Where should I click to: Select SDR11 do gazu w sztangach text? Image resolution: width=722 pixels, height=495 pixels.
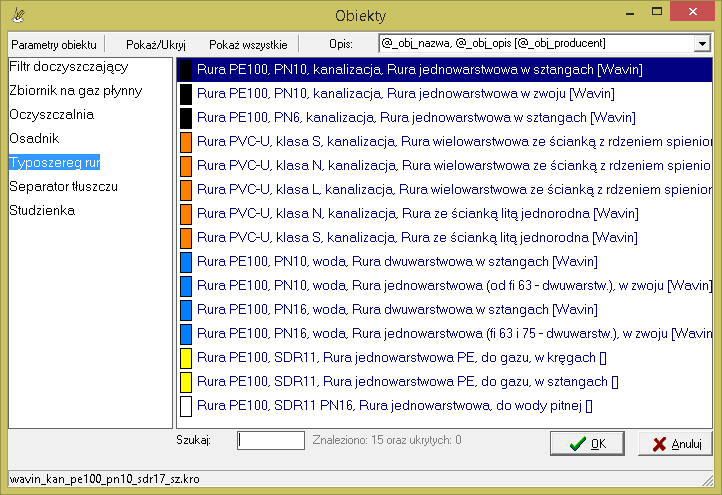point(408,381)
